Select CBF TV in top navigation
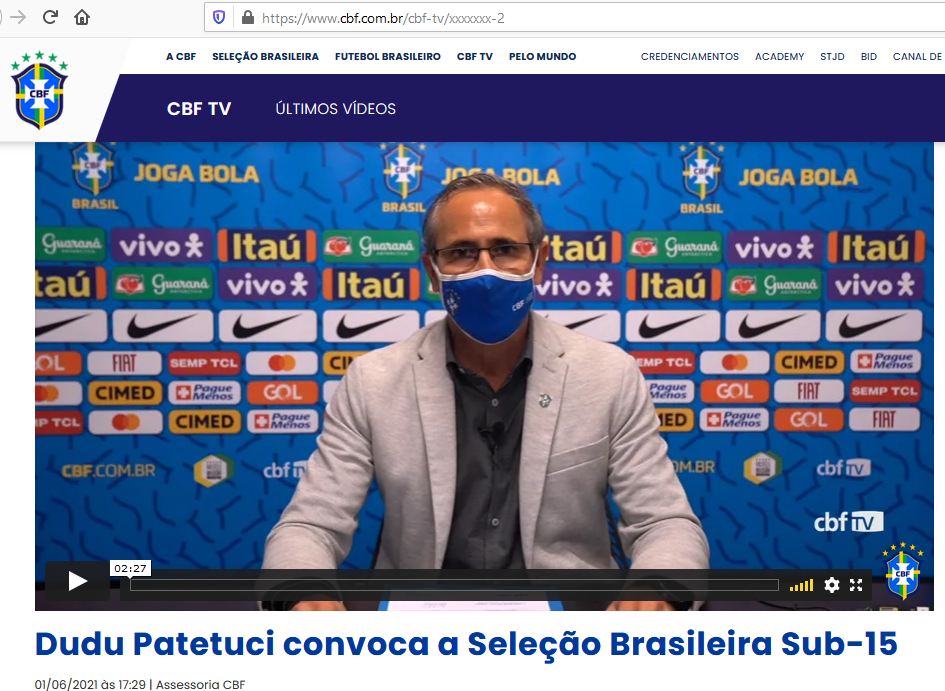The width and height of the screenshot is (945, 691). coord(474,57)
